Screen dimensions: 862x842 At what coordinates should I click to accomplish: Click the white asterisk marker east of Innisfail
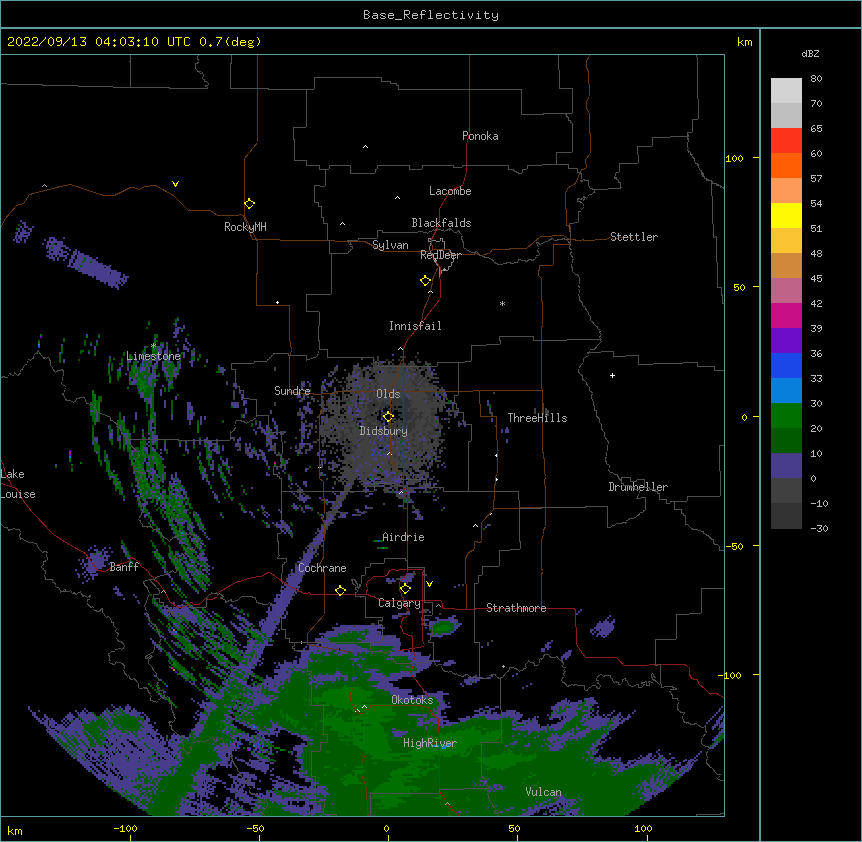coord(502,303)
